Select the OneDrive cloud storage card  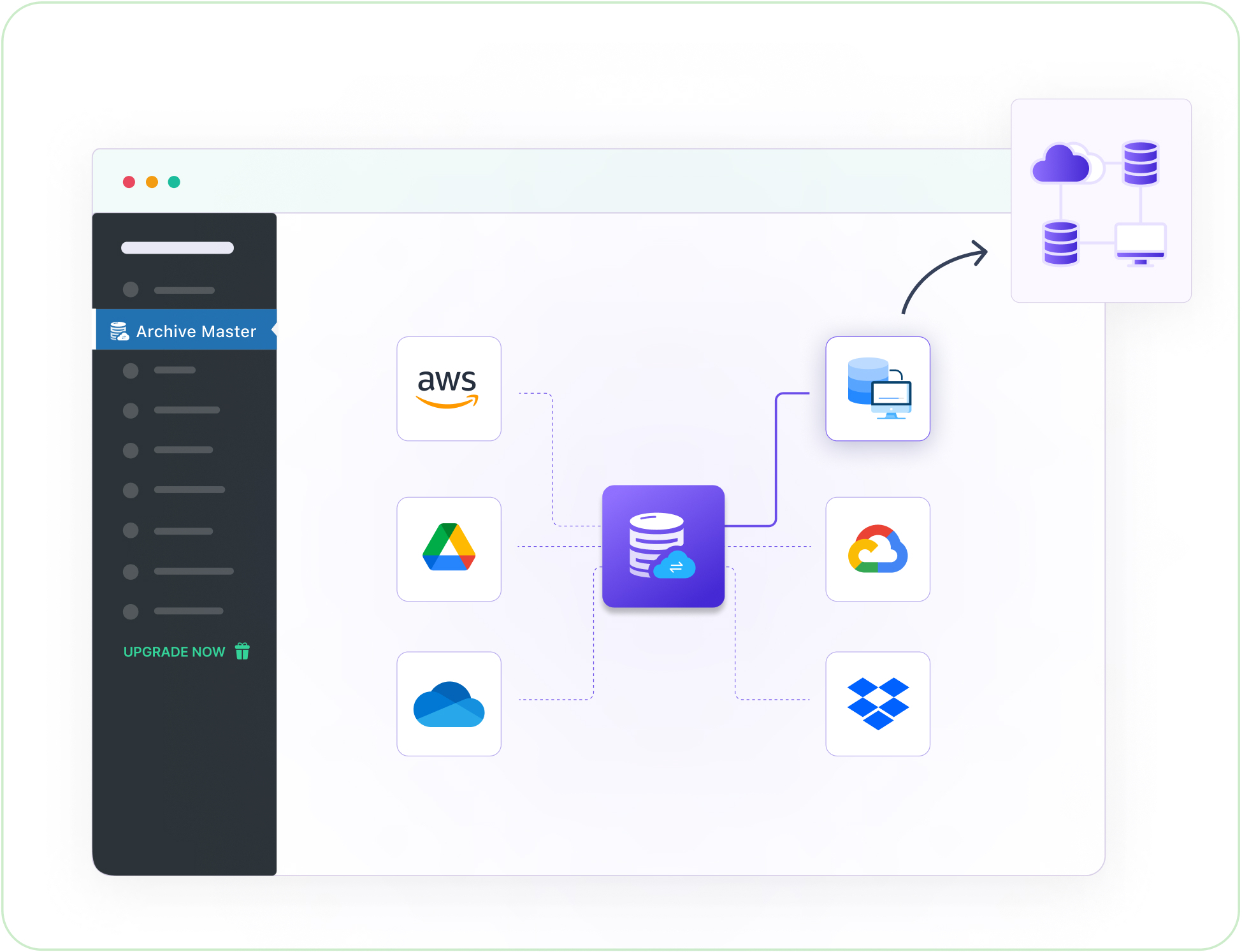pyautogui.click(x=449, y=703)
